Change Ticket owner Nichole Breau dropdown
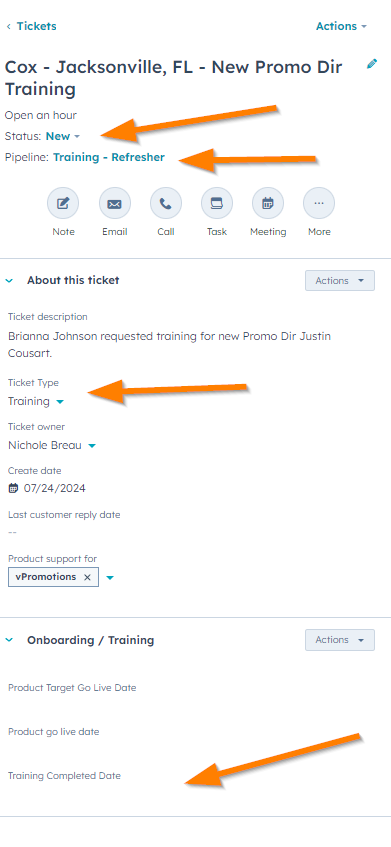 point(52,446)
